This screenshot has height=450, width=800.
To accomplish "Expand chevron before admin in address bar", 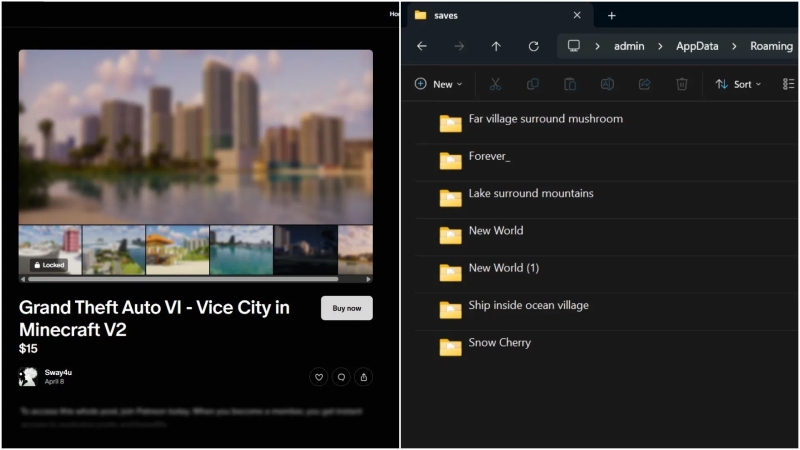I will pyautogui.click(x=597, y=46).
